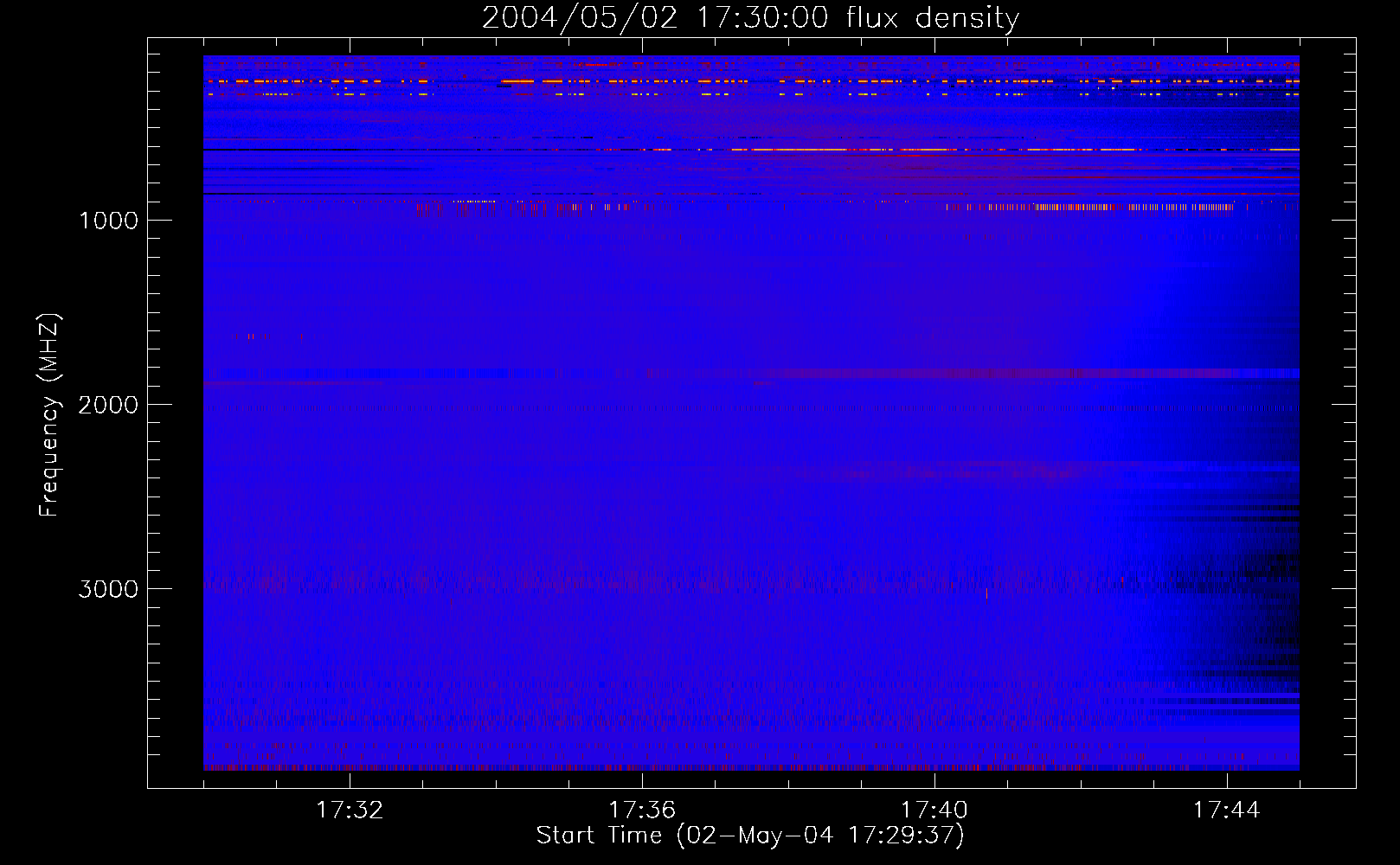The image size is (1400, 865).
Task: Click the plot title '2004/05/02 17:30:00 flux density'
Action: tap(750, 18)
